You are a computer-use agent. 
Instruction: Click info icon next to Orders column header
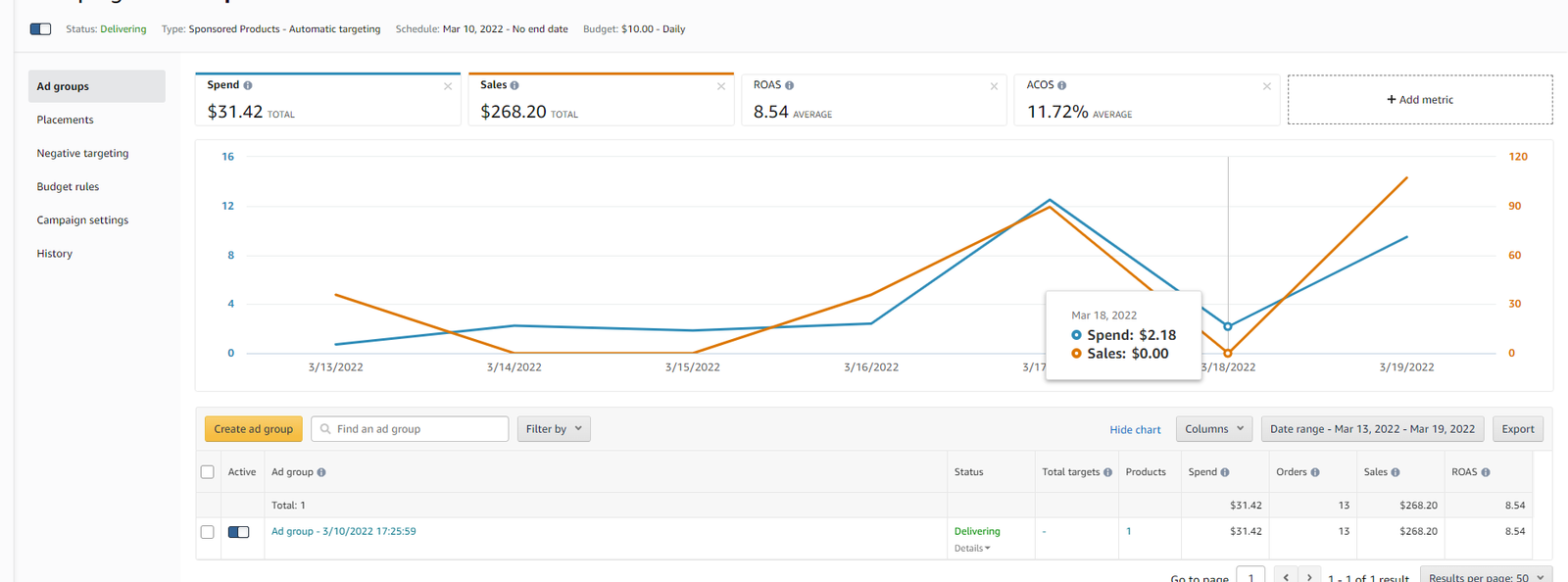click(x=1315, y=472)
